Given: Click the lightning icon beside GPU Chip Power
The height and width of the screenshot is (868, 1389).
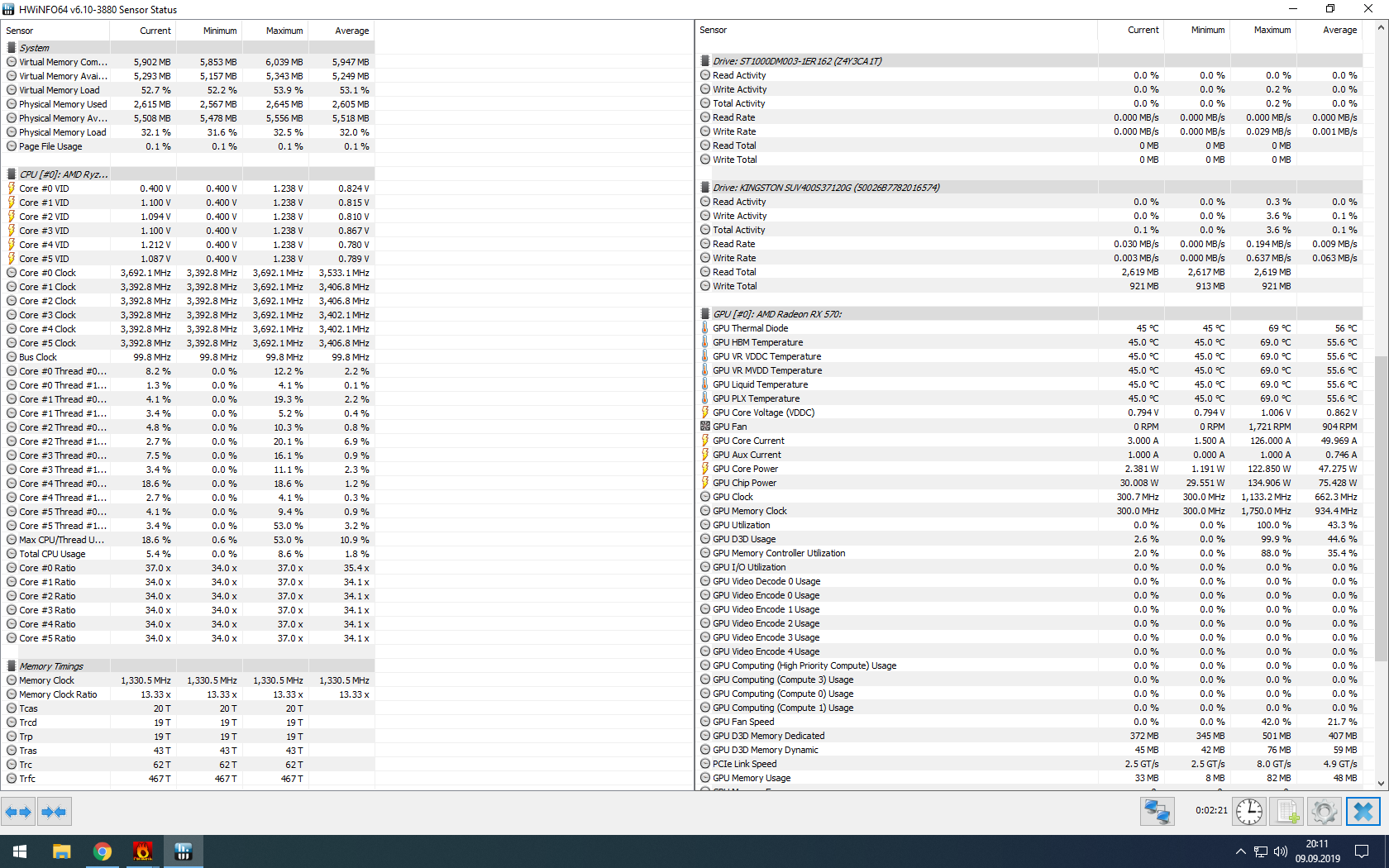Looking at the screenshot, I should click(x=705, y=483).
